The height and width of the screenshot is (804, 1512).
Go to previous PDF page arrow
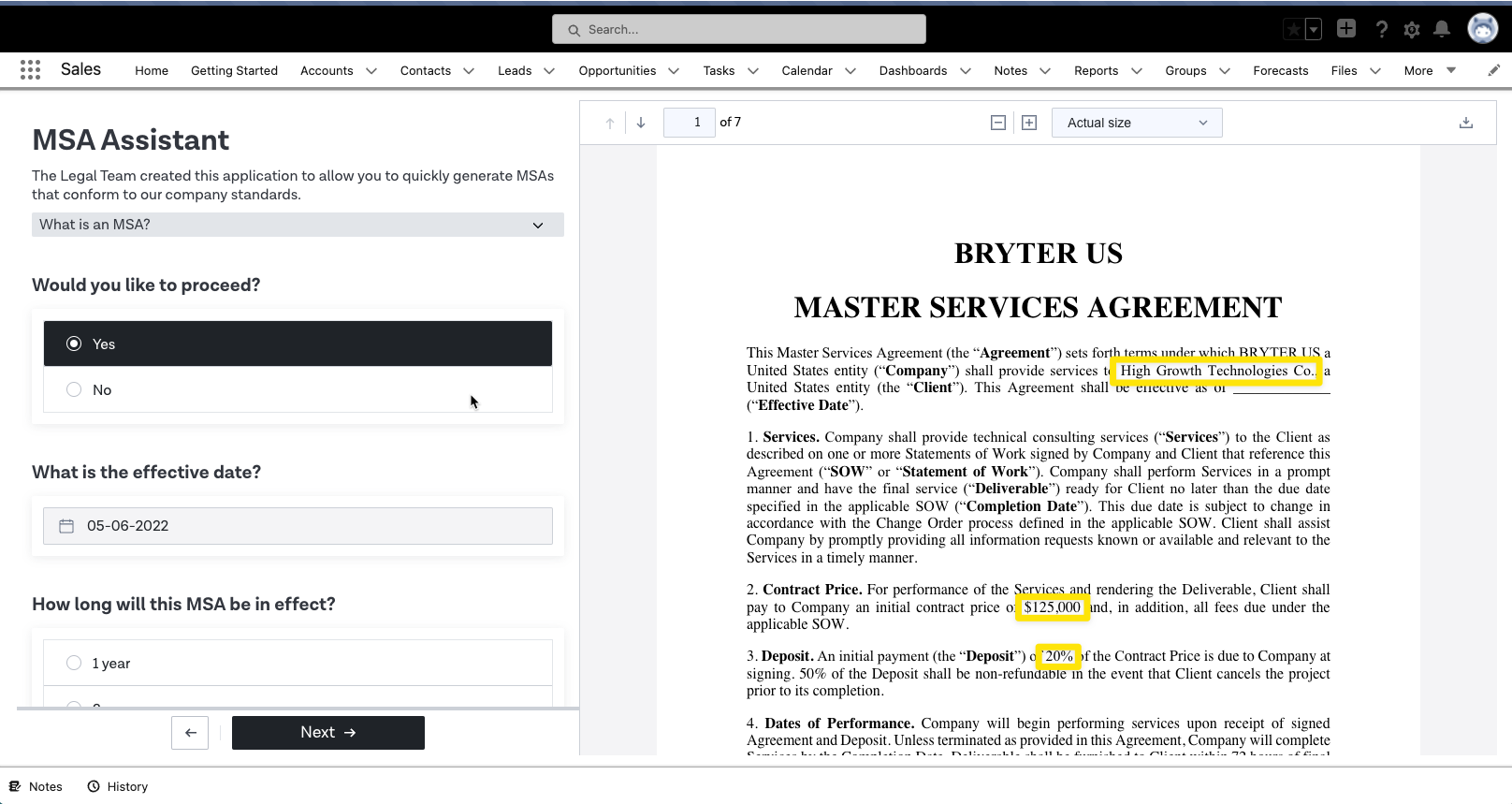(610, 123)
